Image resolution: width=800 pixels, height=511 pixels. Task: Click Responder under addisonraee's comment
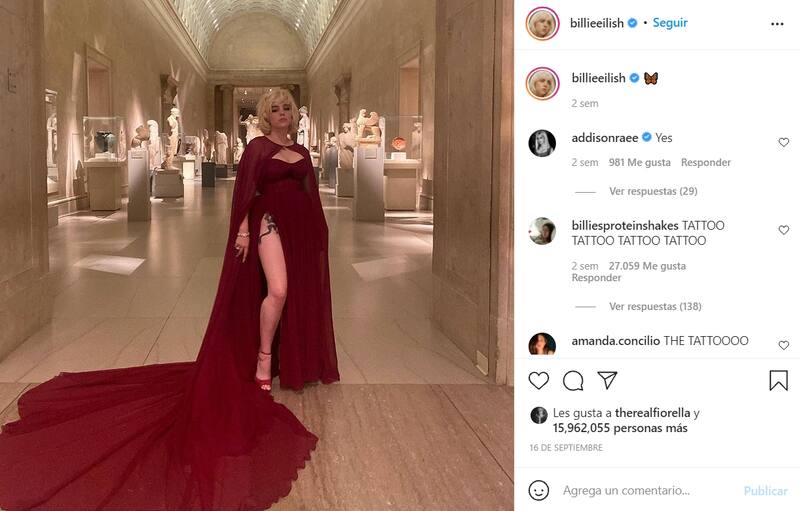tap(706, 162)
